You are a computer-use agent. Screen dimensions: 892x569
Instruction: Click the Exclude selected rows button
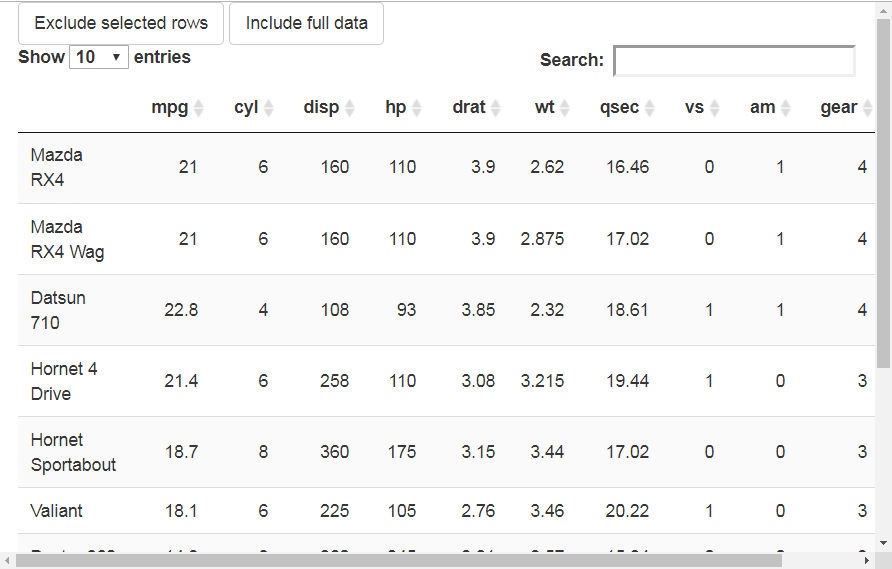click(x=121, y=23)
